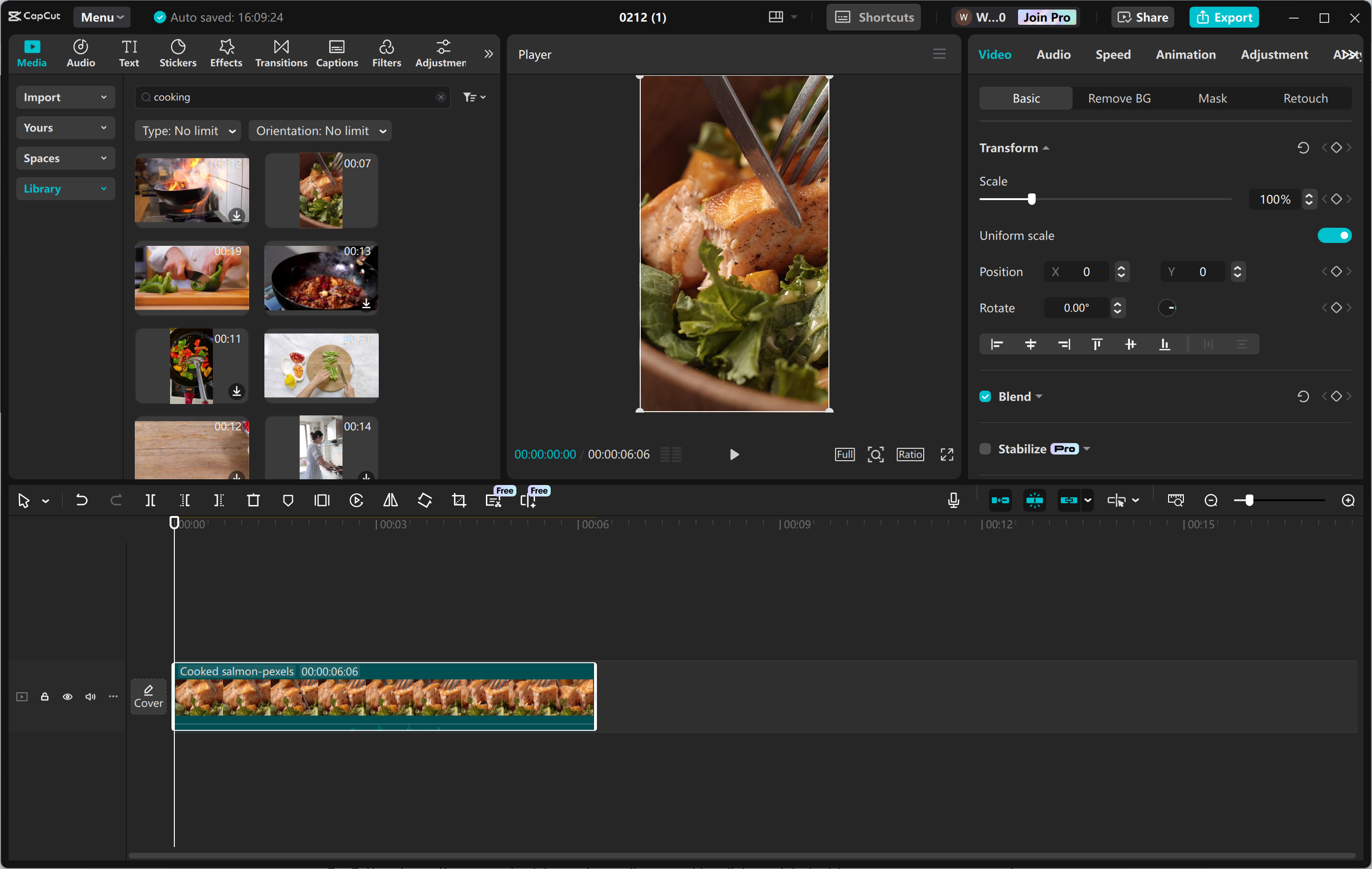Record a voiceover with the microphone icon
1372x869 pixels.
[953, 500]
